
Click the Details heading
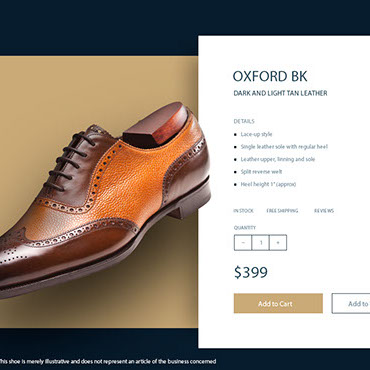244,121
